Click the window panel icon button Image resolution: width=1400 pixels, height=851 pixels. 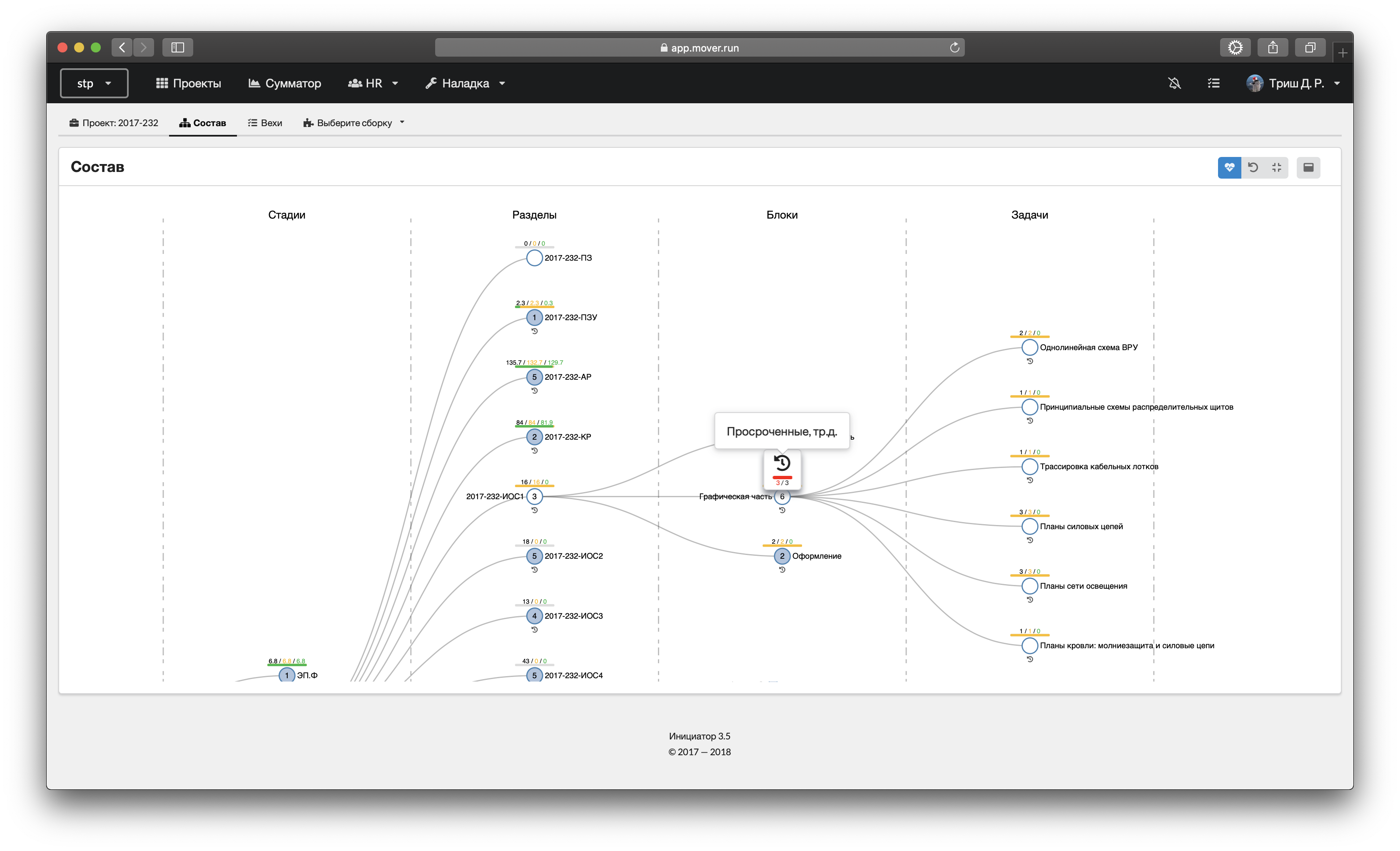pos(1308,167)
